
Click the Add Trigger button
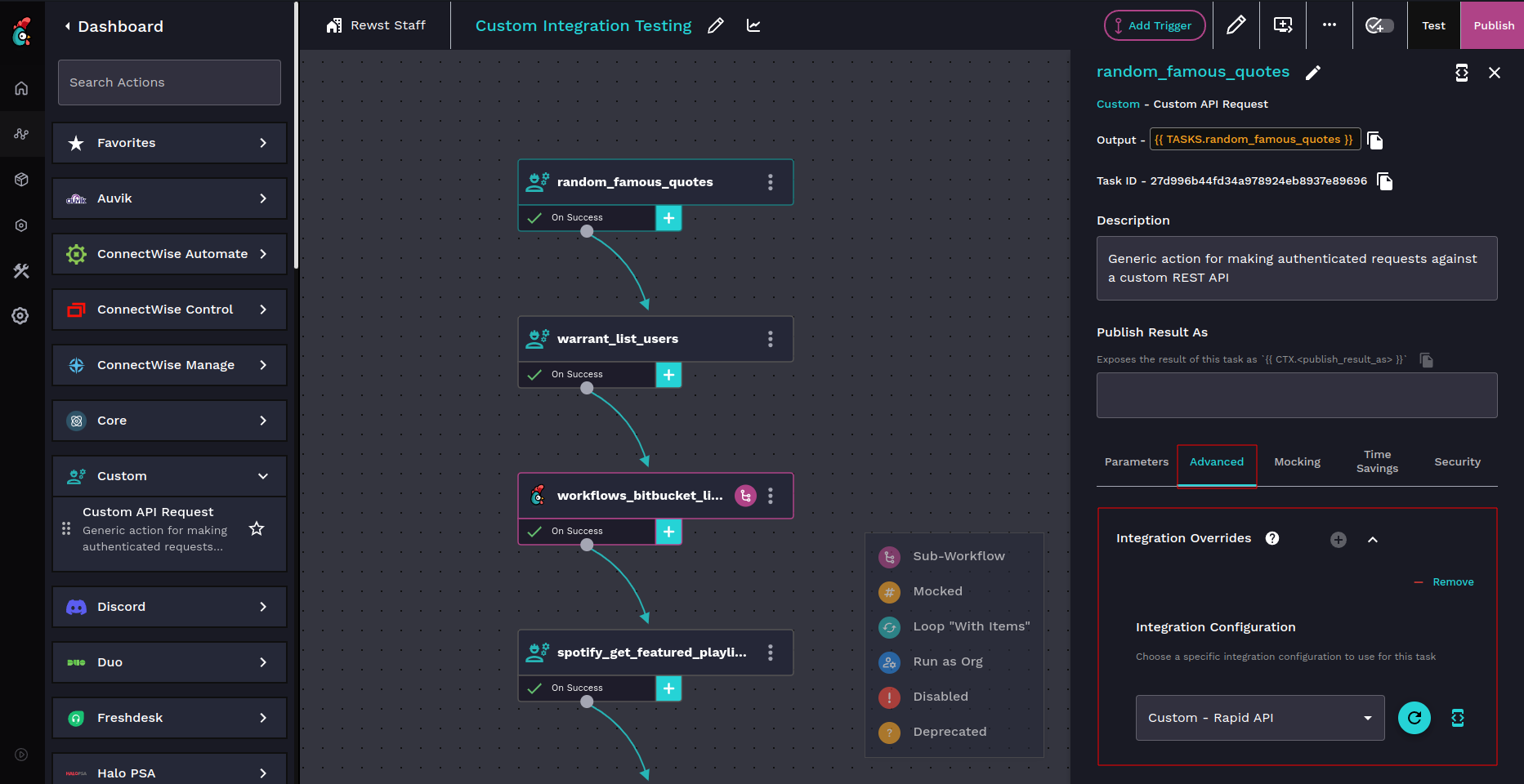click(1154, 25)
